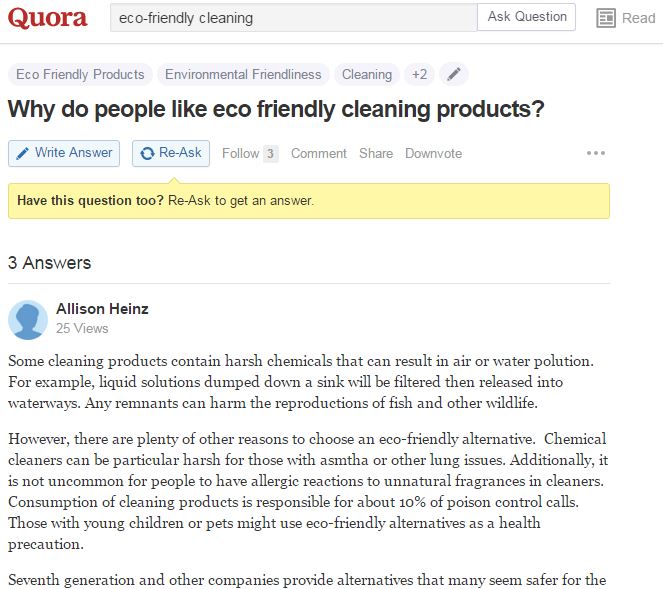Viewport: 663px width, 589px height.
Task: Click the Comment link under question
Action: coord(319,153)
